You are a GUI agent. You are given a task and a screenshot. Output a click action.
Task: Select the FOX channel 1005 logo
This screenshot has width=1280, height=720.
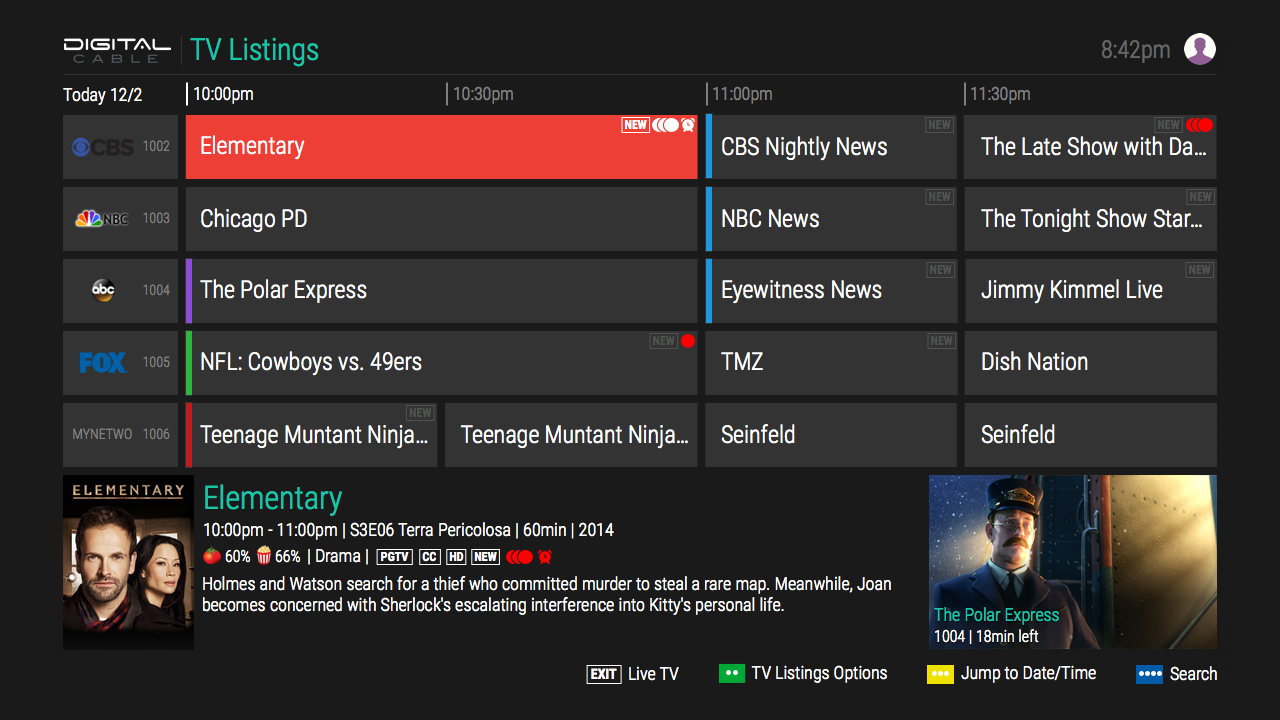click(x=103, y=363)
